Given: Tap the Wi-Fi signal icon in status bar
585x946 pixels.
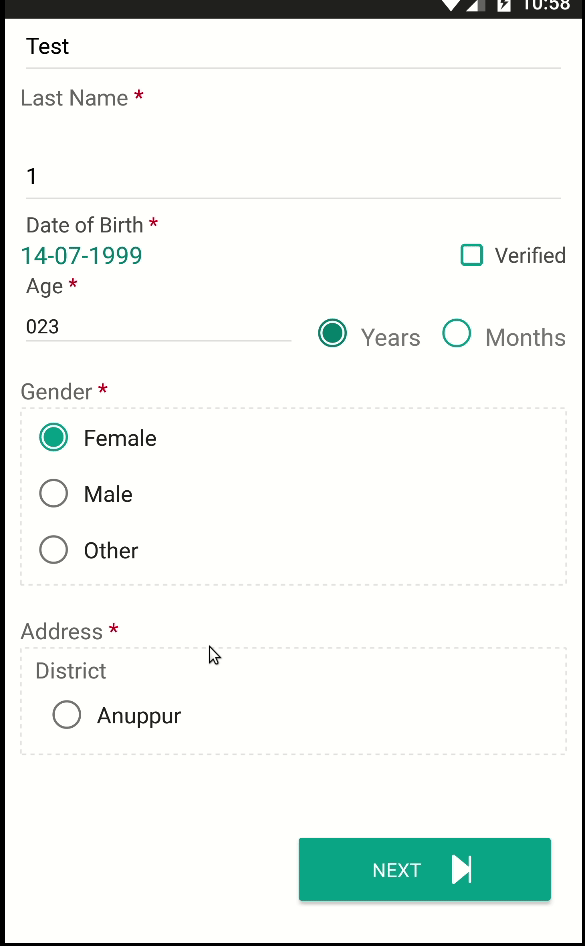Looking at the screenshot, I should coord(452,5).
